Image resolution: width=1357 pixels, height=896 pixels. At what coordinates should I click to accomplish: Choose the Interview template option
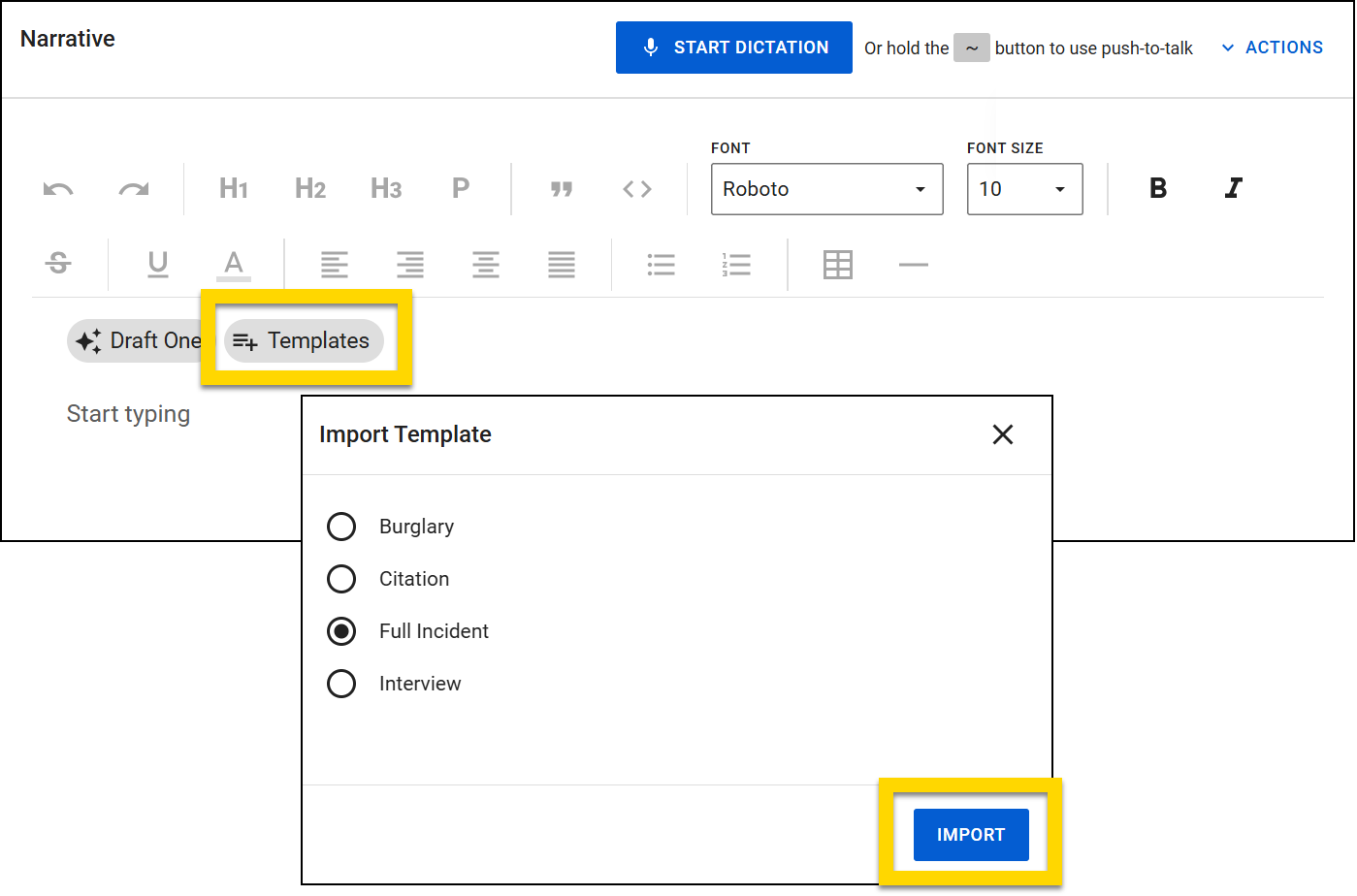pos(341,684)
